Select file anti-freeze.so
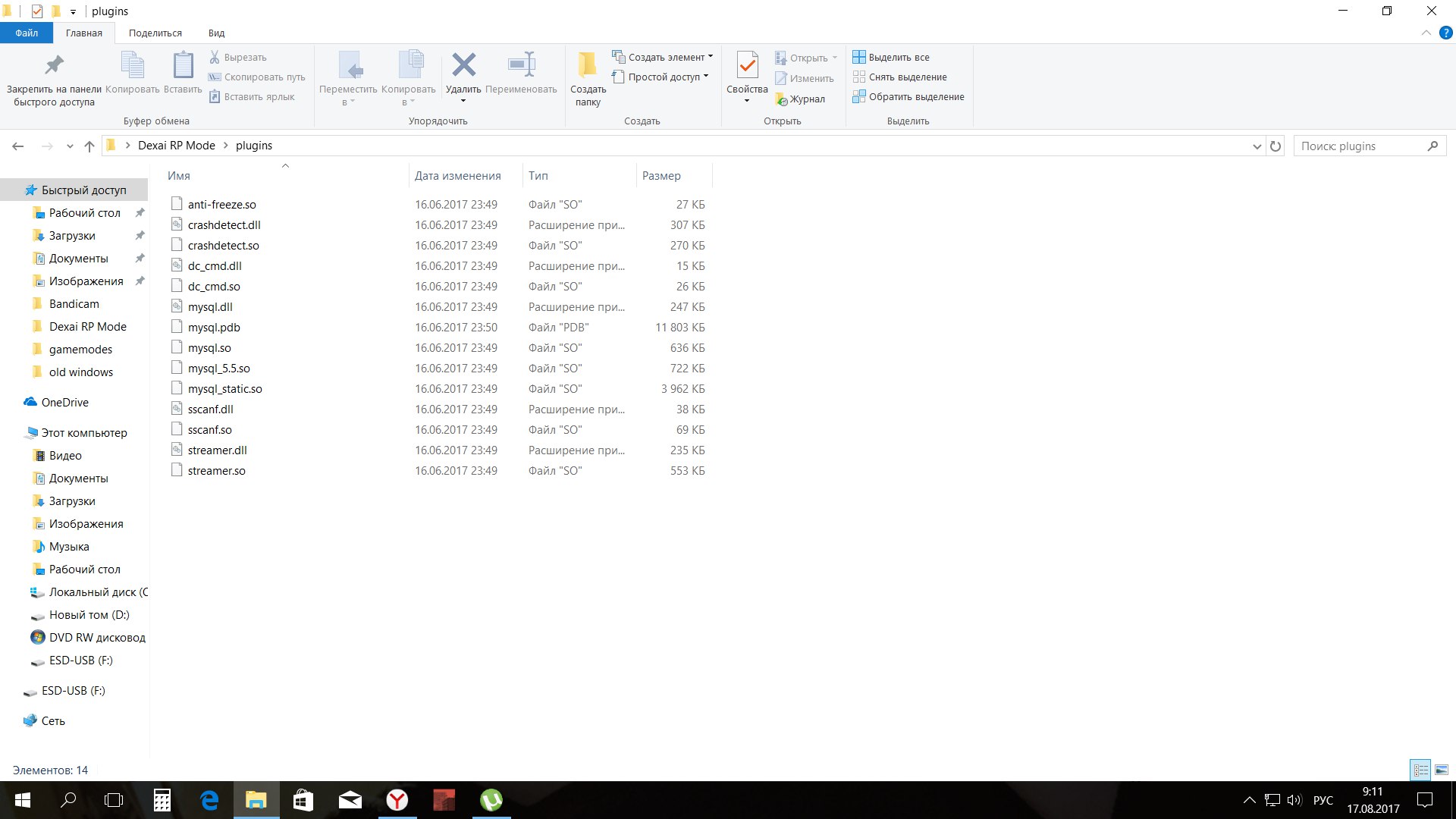This screenshot has height=819, width=1456. point(222,204)
